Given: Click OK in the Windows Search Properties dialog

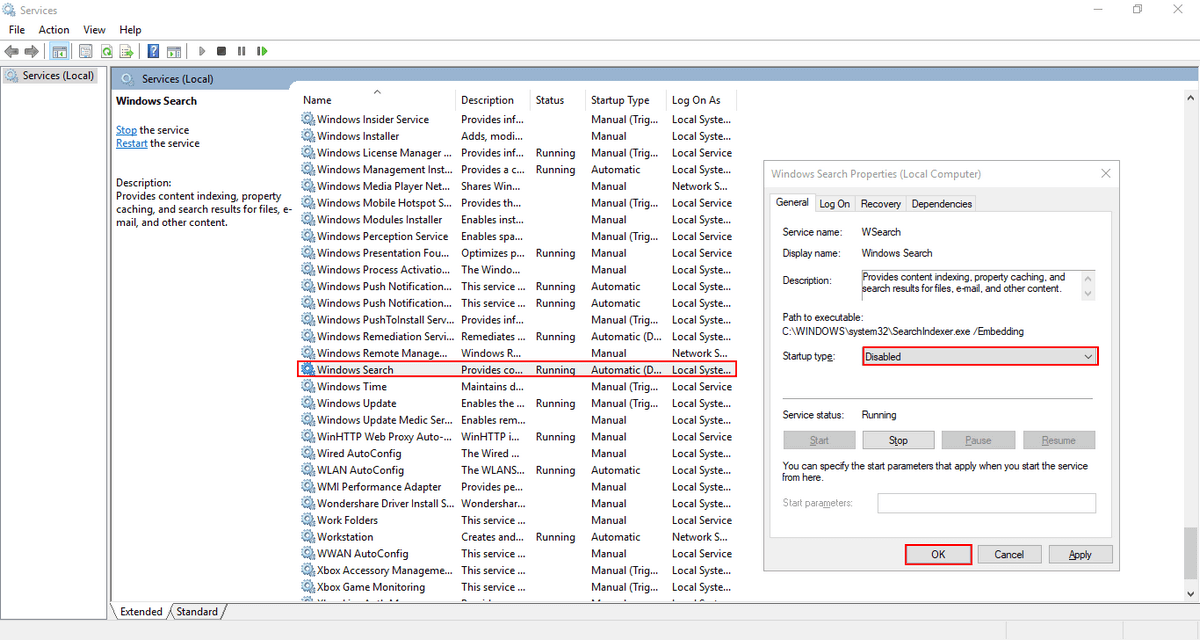Looking at the screenshot, I should 938,554.
